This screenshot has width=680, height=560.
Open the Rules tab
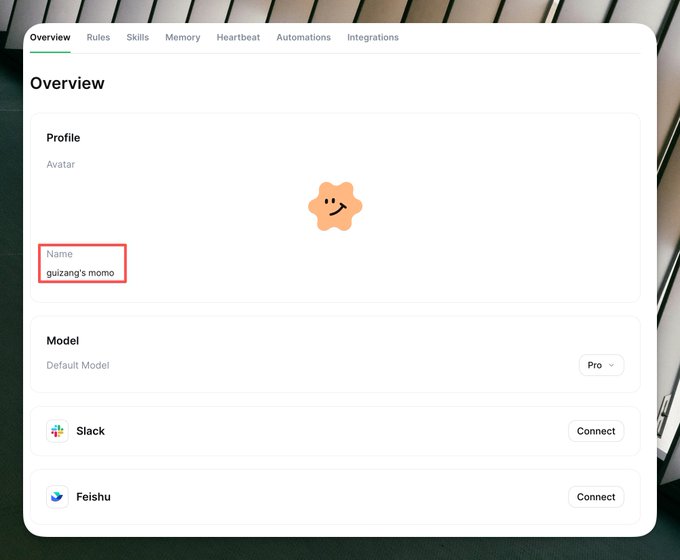pyautogui.click(x=98, y=37)
